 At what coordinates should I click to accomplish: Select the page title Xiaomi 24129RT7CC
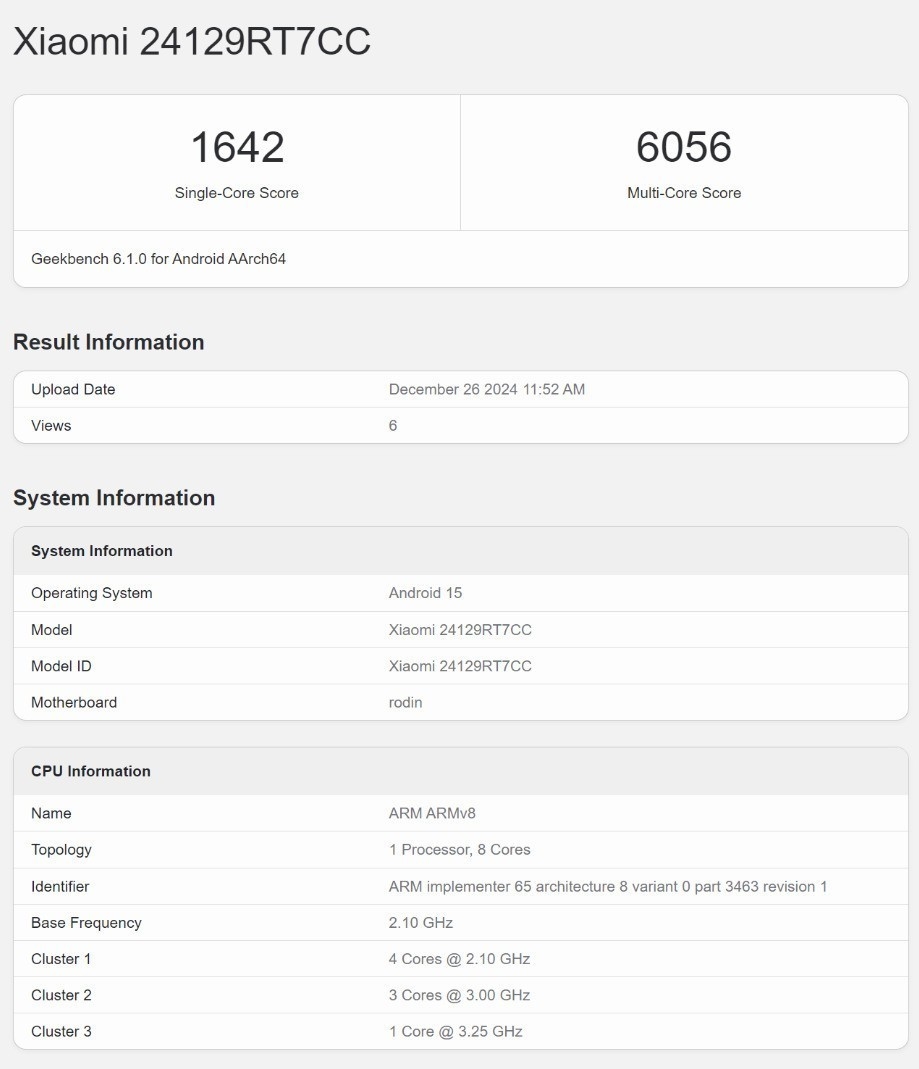tap(192, 41)
